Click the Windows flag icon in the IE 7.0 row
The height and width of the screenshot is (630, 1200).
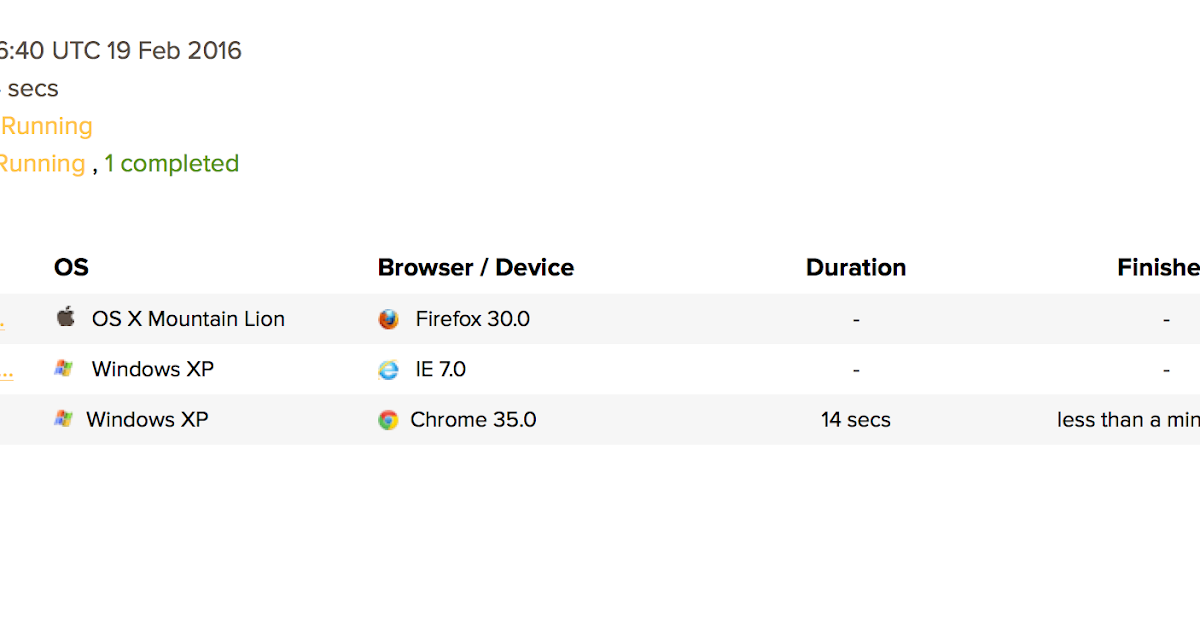(x=63, y=368)
